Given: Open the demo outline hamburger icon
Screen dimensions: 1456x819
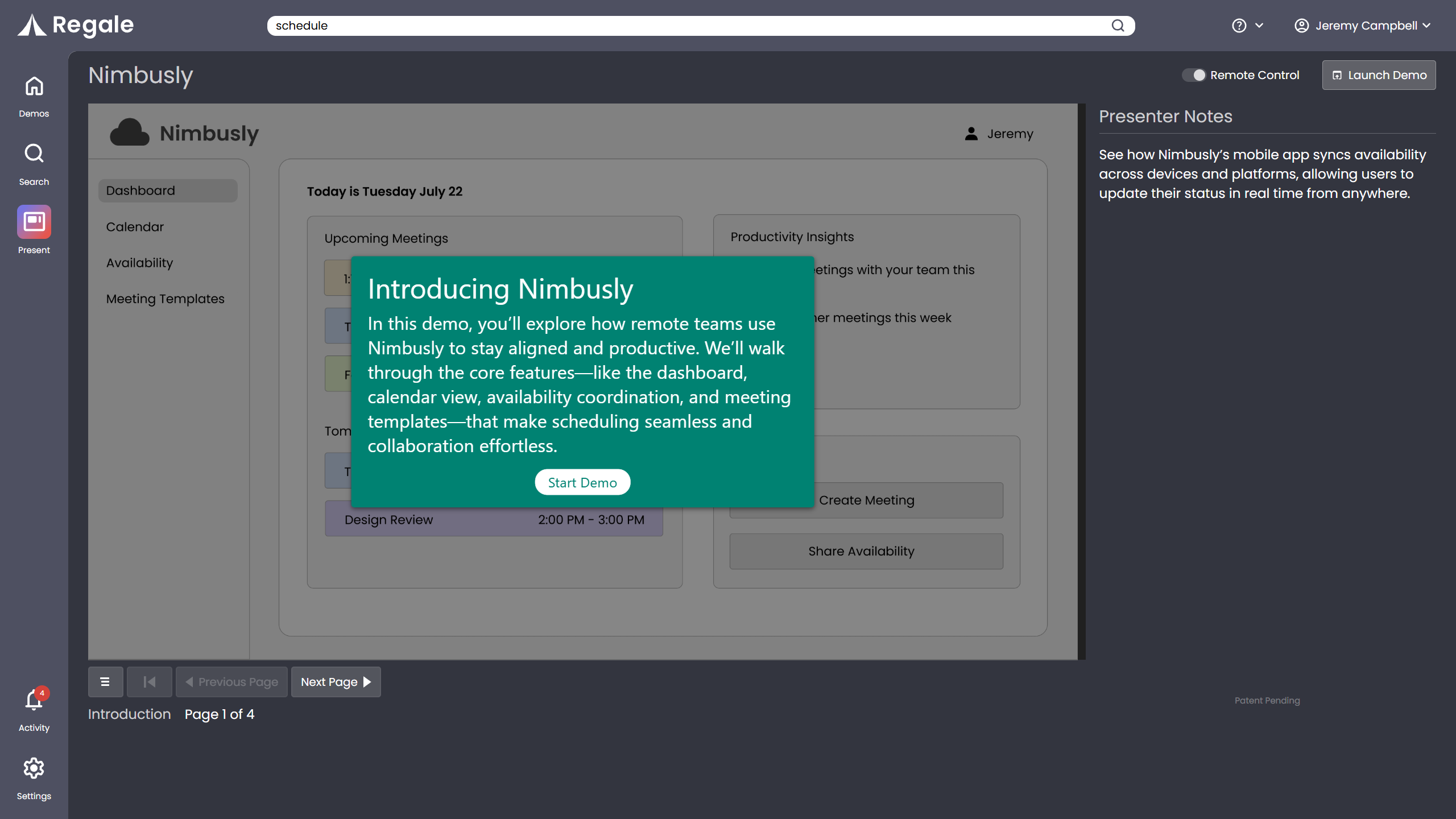Looking at the screenshot, I should click(105, 681).
